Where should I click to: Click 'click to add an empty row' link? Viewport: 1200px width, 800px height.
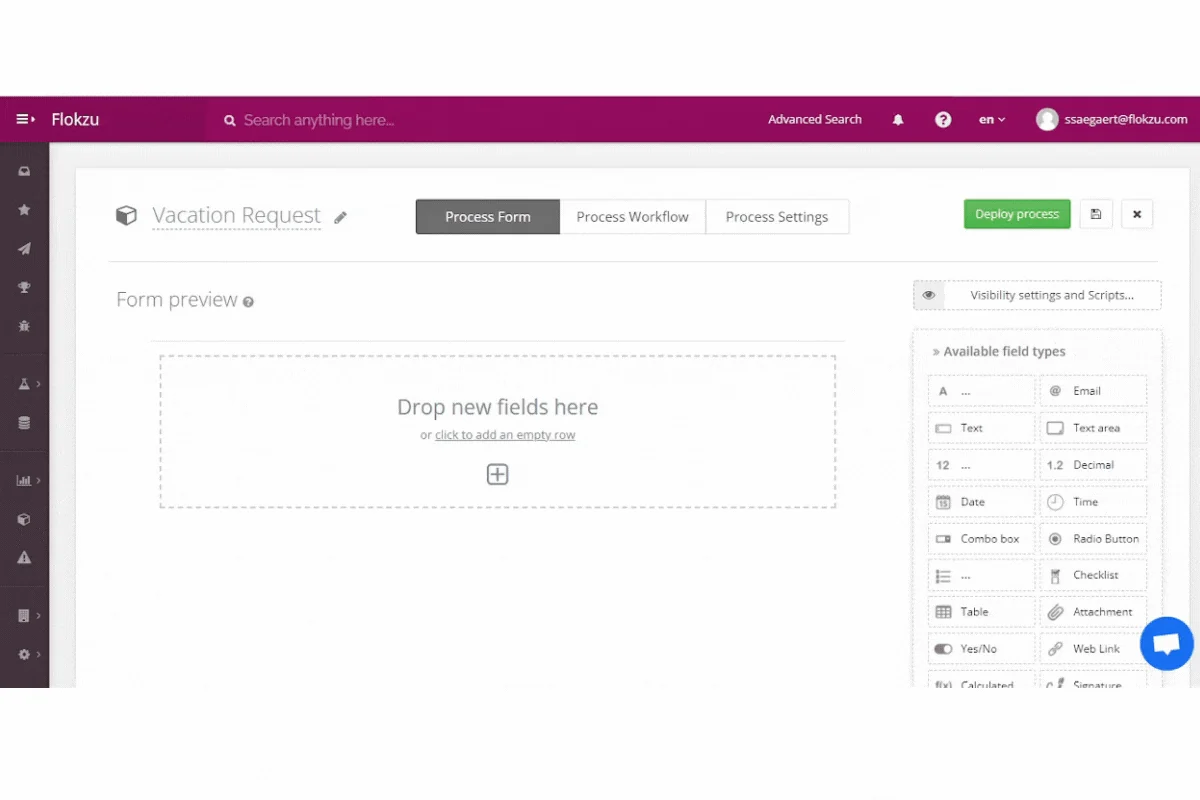pos(505,435)
